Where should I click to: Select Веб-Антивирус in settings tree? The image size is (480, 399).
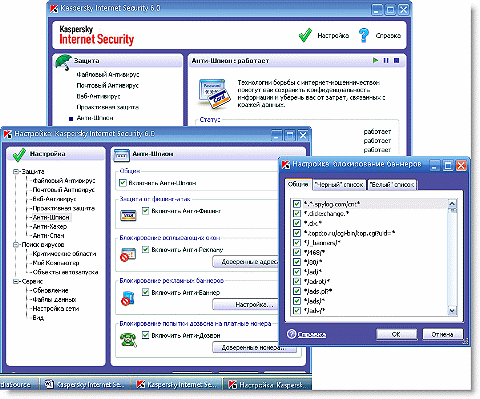(x=54, y=199)
